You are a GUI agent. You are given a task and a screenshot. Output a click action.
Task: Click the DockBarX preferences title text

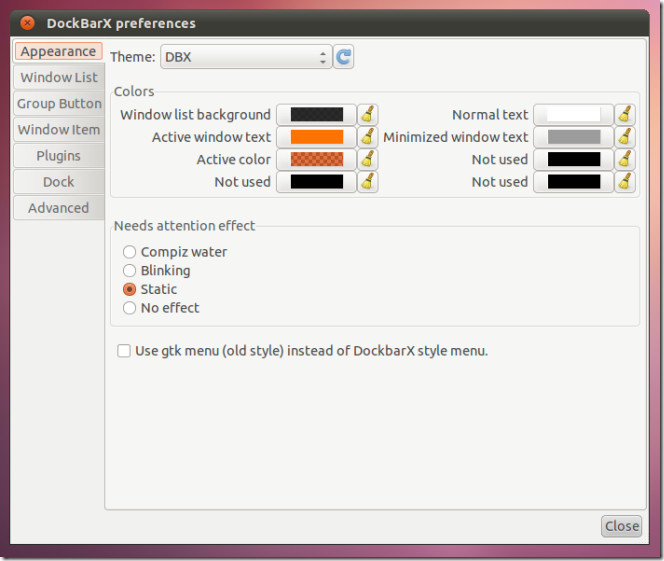coord(121,23)
